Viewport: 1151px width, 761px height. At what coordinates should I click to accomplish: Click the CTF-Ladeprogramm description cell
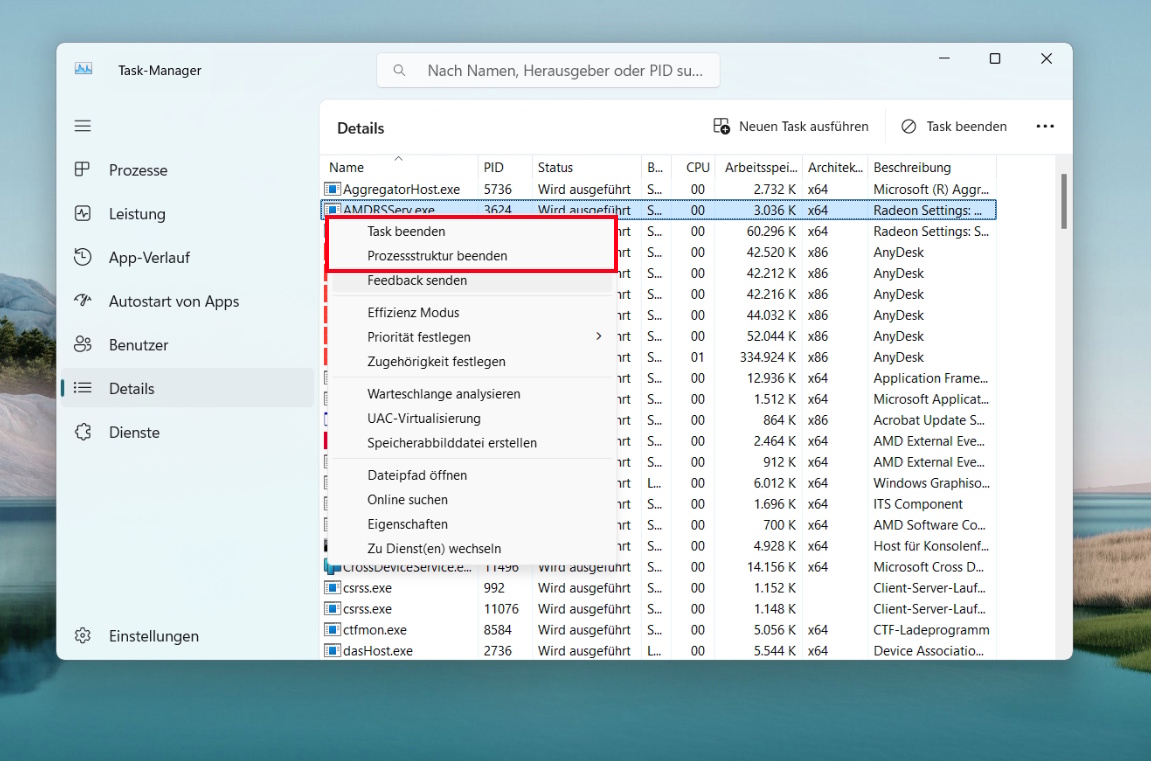(x=931, y=630)
